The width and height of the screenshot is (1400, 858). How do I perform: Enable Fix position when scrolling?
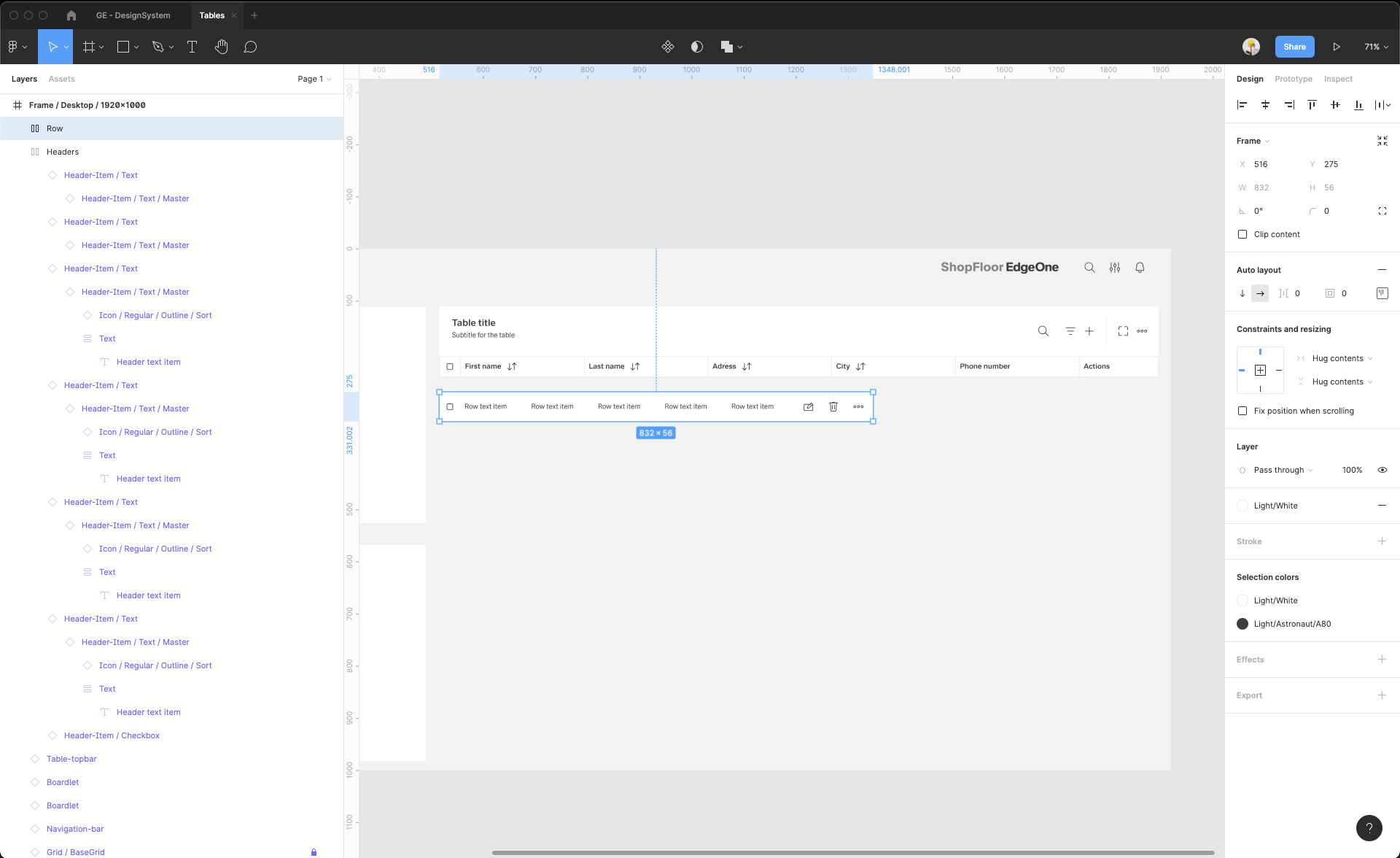pyautogui.click(x=1242, y=411)
